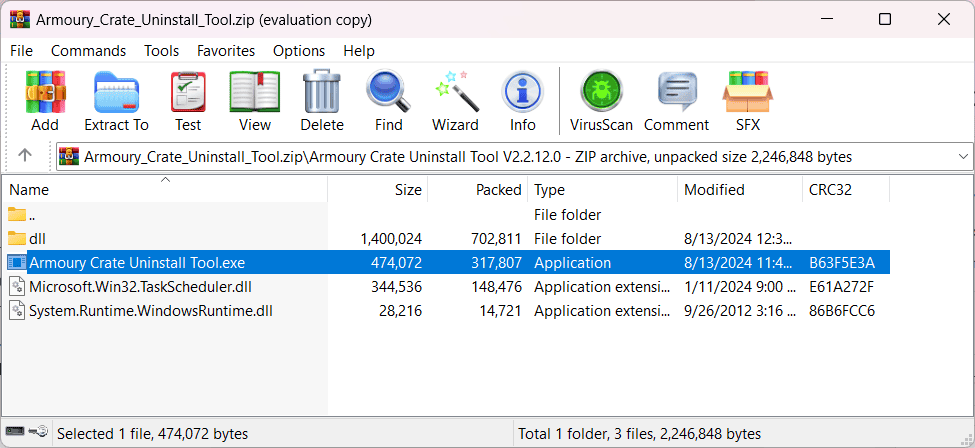Viewport: 975px width, 448px height.
Task: Open the Options menu
Action: point(299,51)
